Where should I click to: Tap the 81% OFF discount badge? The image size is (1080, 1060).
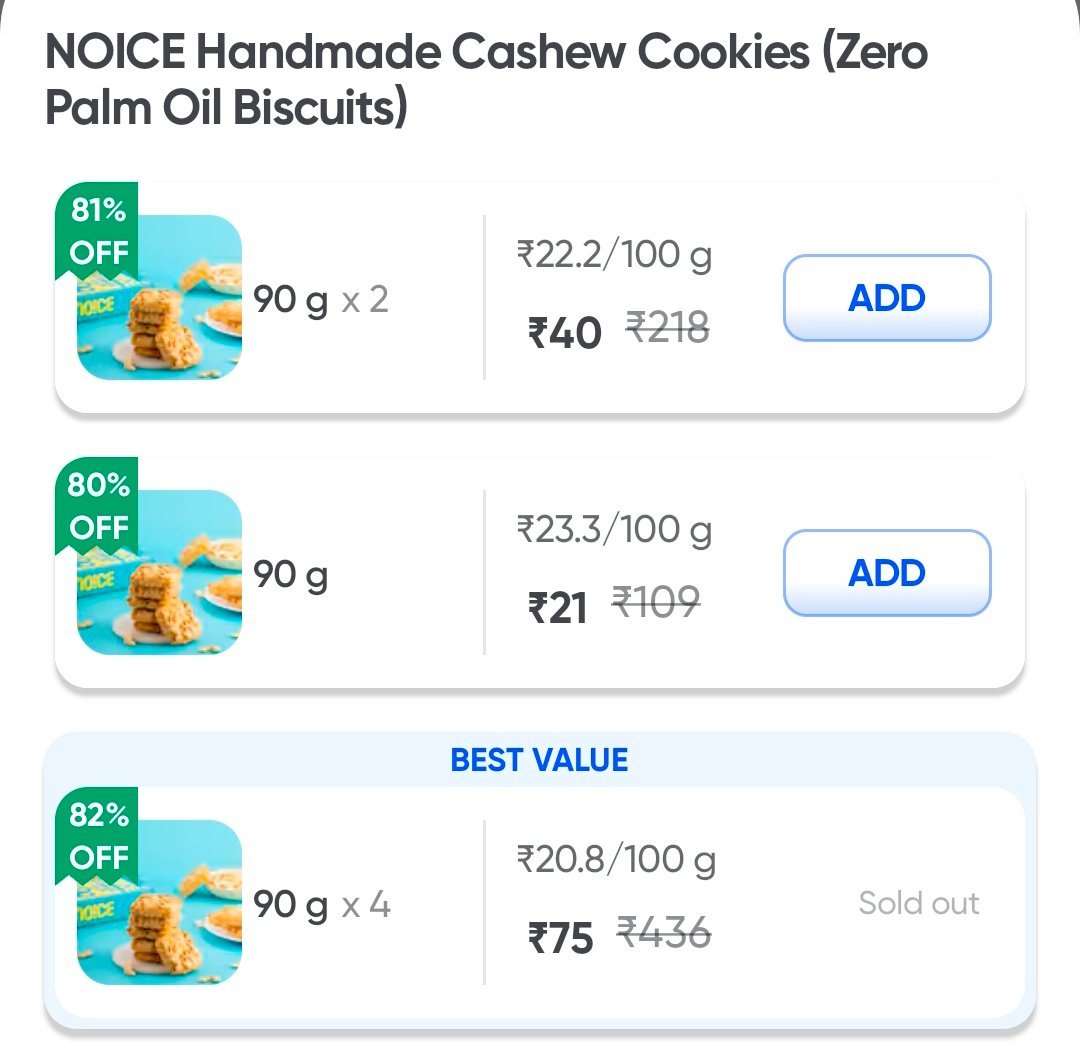pyautogui.click(x=97, y=232)
